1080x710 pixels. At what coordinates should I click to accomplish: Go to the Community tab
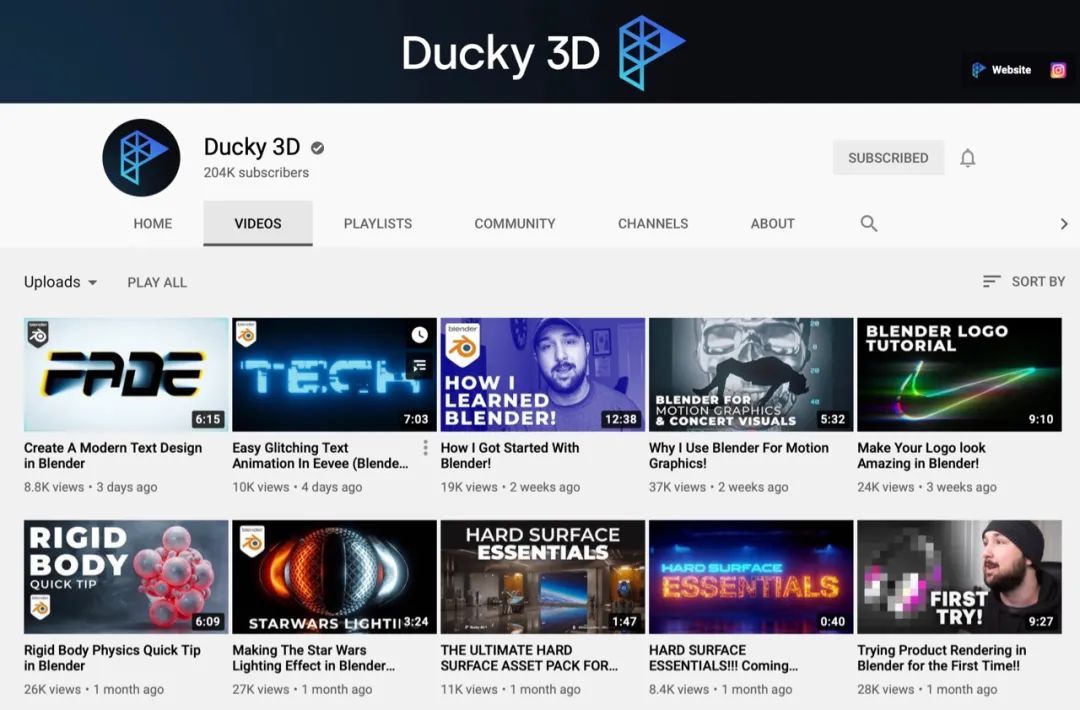click(x=515, y=224)
